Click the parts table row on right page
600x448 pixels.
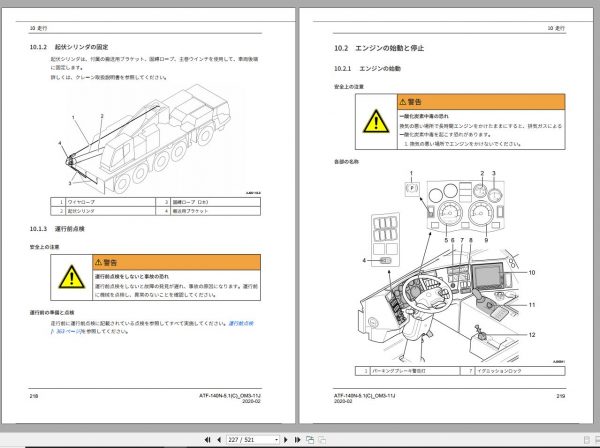point(460,371)
